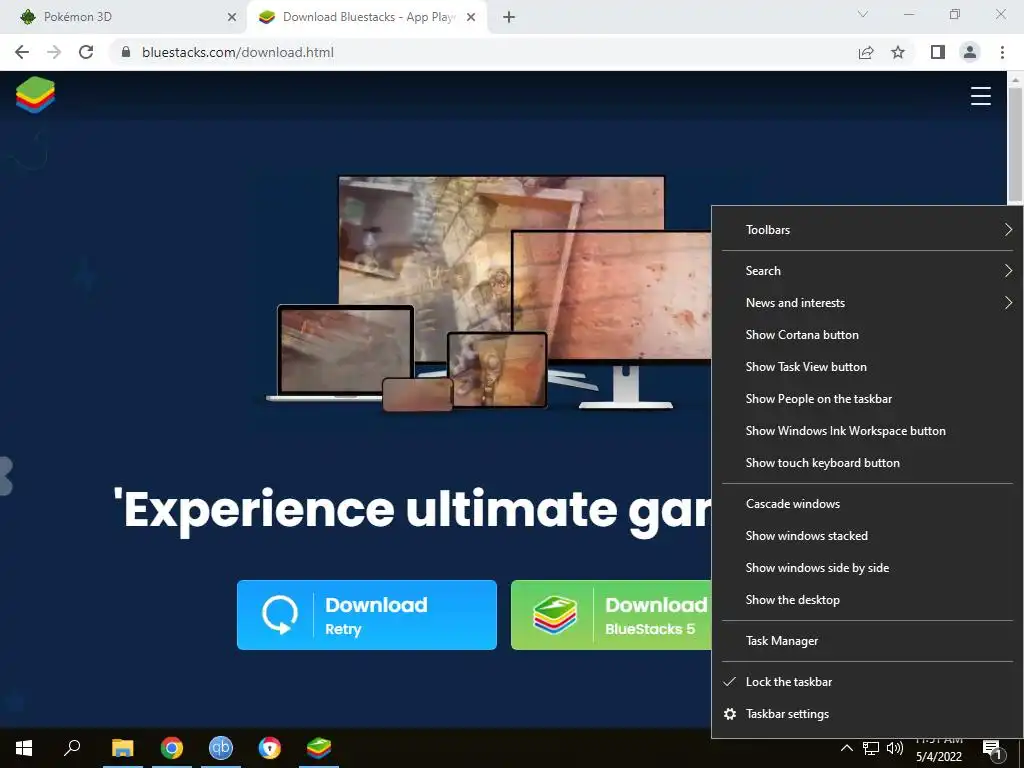1024x768 pixels.
Task: Expand the Search submenu
Action: 867,271
